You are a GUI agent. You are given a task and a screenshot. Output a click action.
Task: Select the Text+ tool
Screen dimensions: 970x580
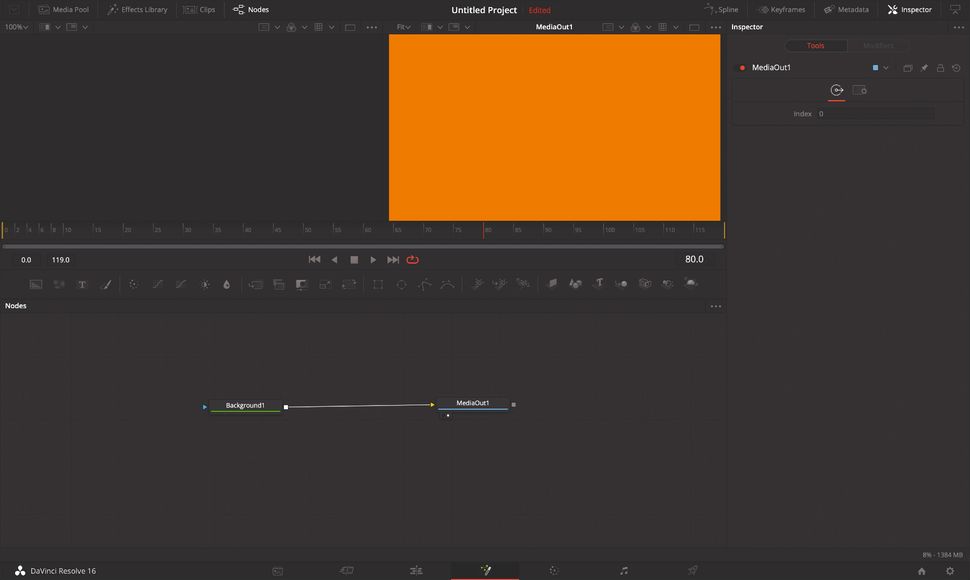83,283
